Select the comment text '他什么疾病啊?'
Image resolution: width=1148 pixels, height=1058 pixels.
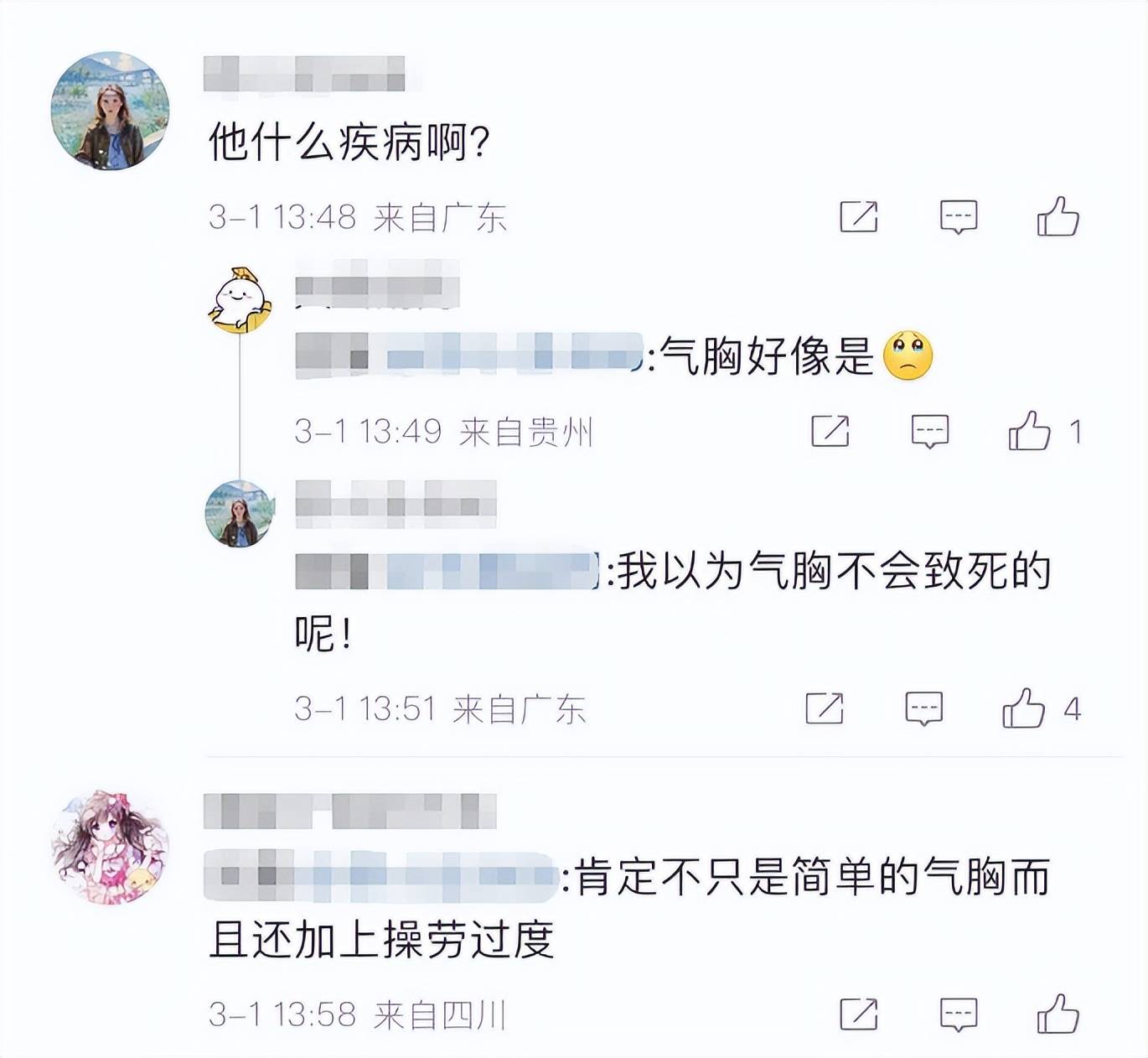coord(349,141)
